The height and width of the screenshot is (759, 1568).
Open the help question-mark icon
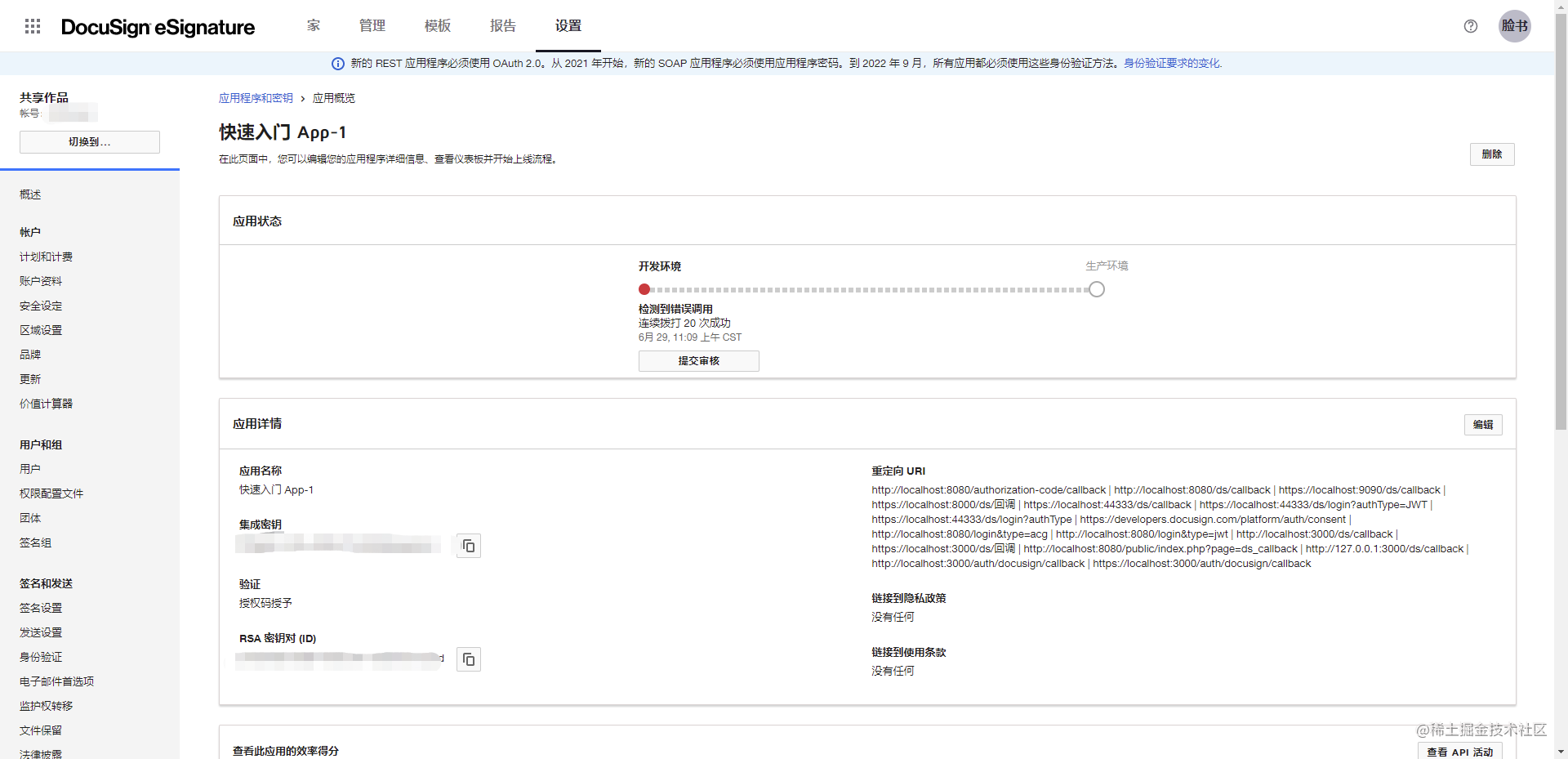[x=1471, y=26]
